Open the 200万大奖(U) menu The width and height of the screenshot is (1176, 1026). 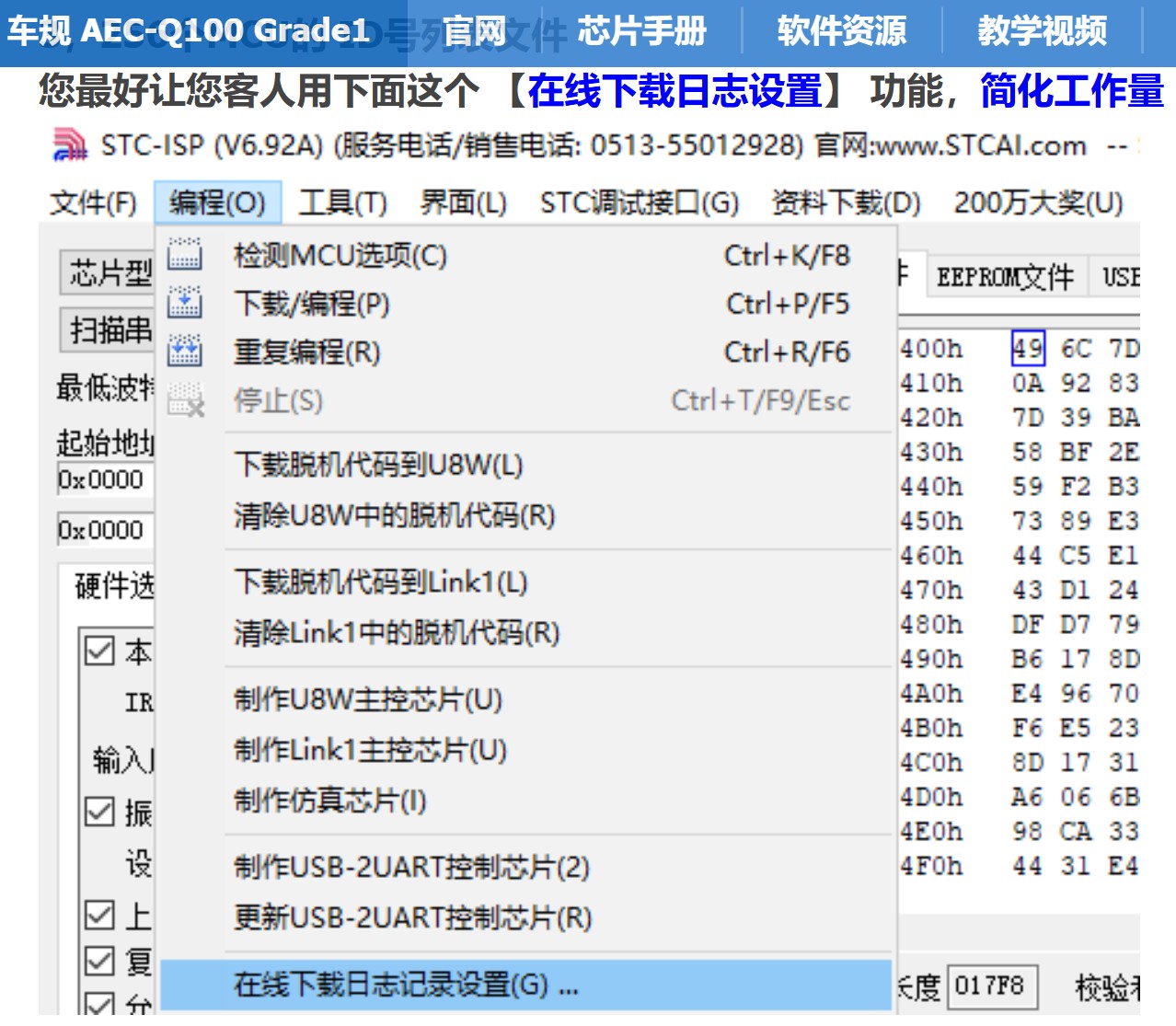(x=1038, y=202)
